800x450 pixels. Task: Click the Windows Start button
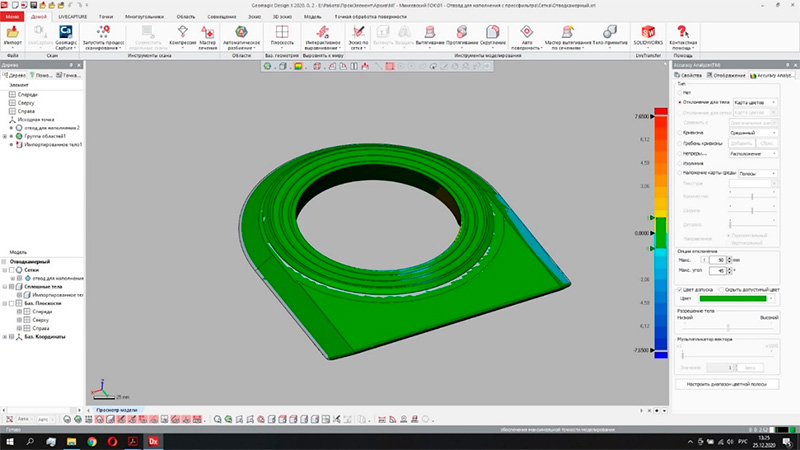pos(9,440)
